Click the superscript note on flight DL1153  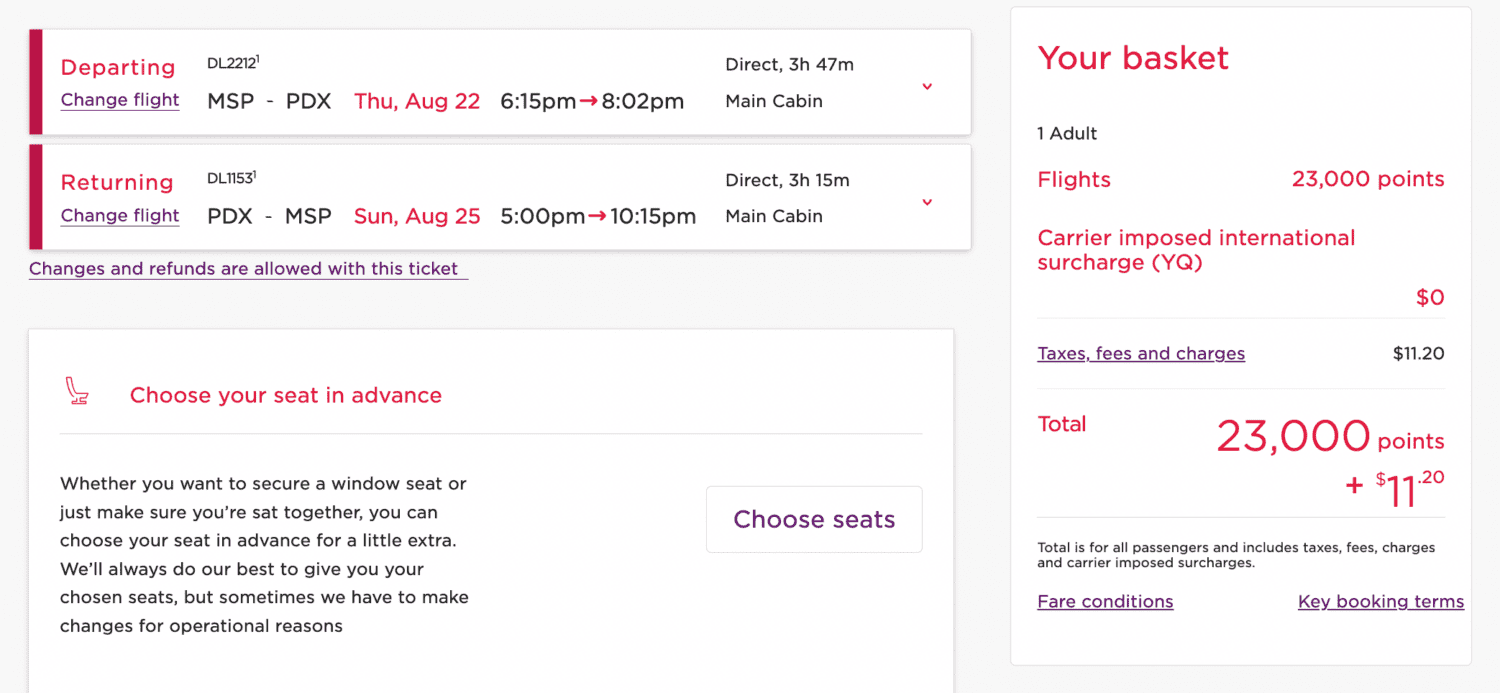pos(256,171)
